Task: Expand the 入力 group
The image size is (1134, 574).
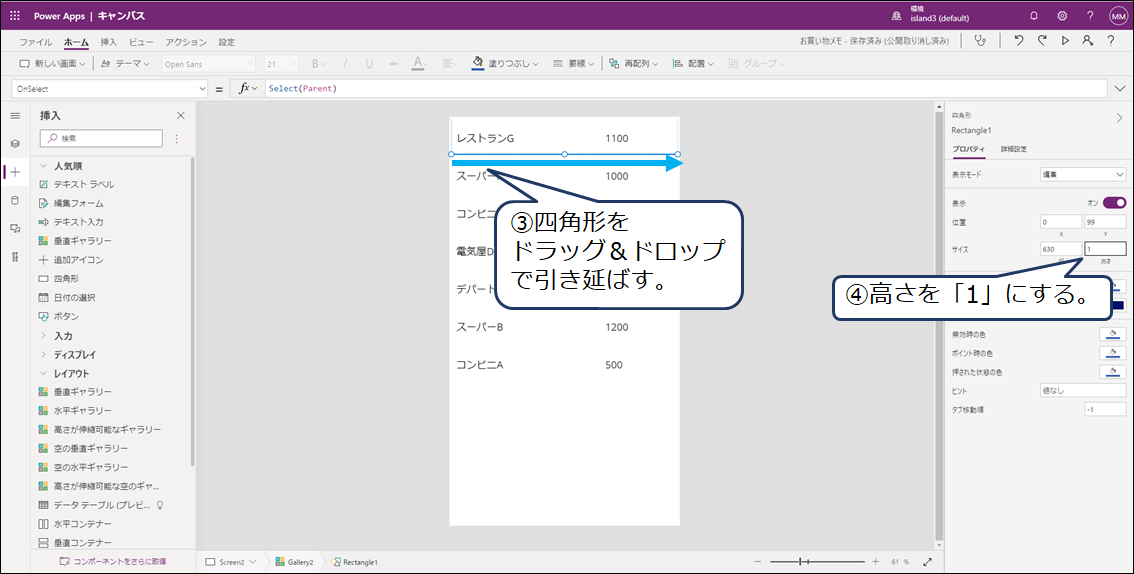Action: coord(43,335)
